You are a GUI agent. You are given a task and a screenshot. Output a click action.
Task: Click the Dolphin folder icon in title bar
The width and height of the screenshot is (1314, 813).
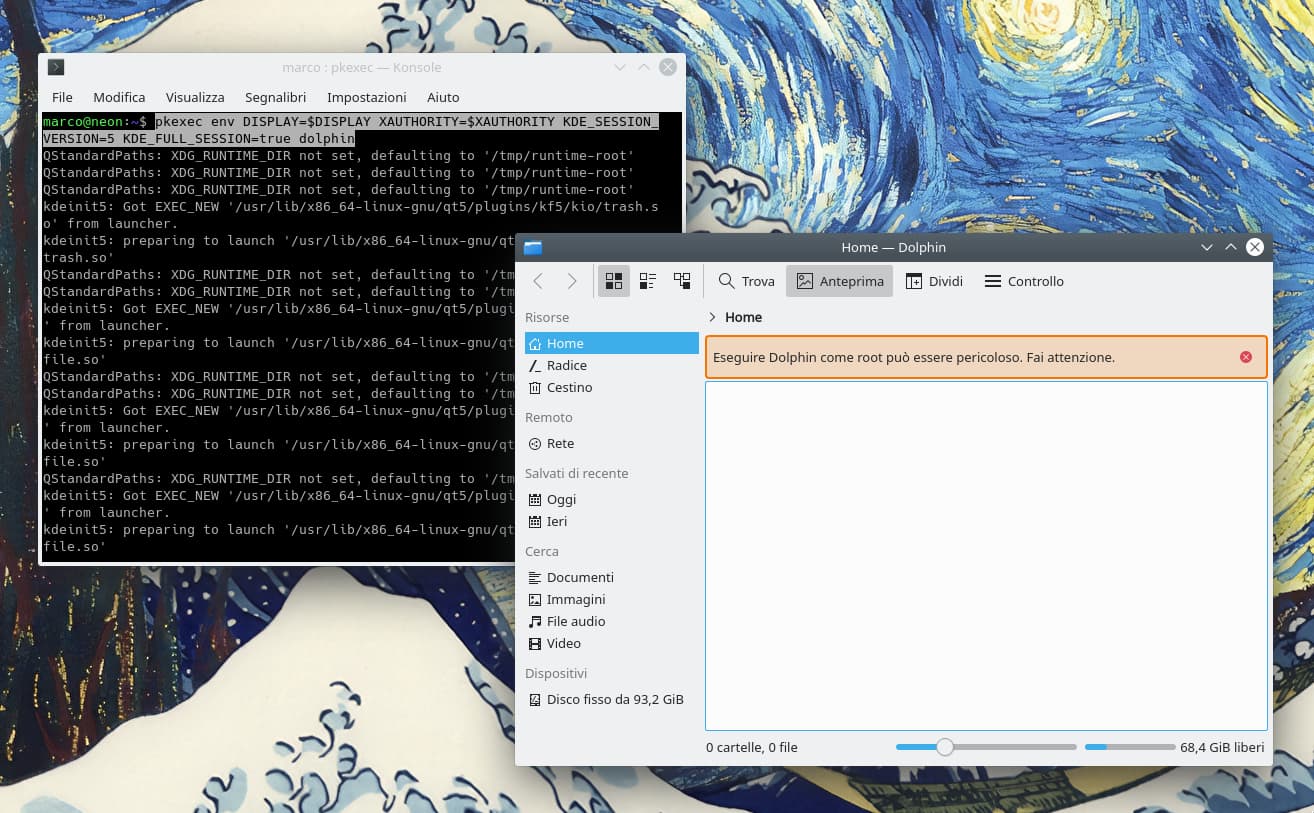[x=532, y=247]
